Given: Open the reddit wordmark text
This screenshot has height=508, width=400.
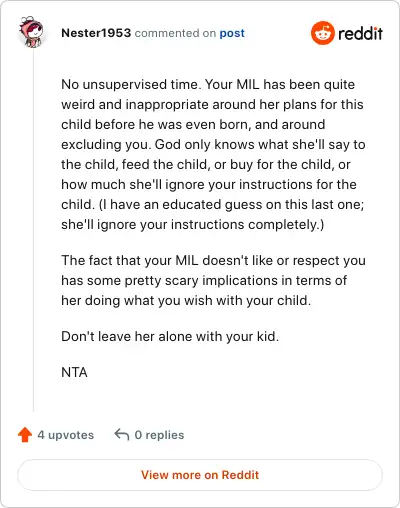Looking at the screenshot, I should [360, 34].
